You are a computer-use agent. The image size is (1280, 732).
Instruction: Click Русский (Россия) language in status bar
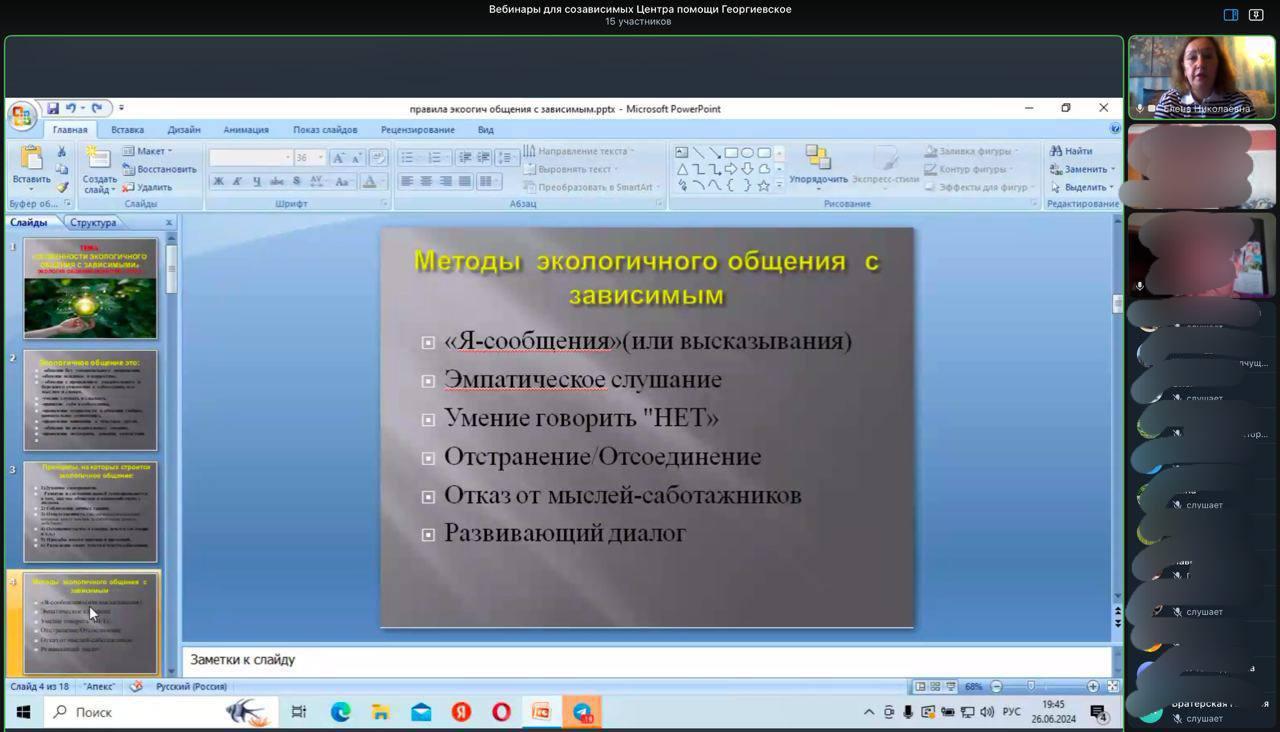(x=192, y=687)
